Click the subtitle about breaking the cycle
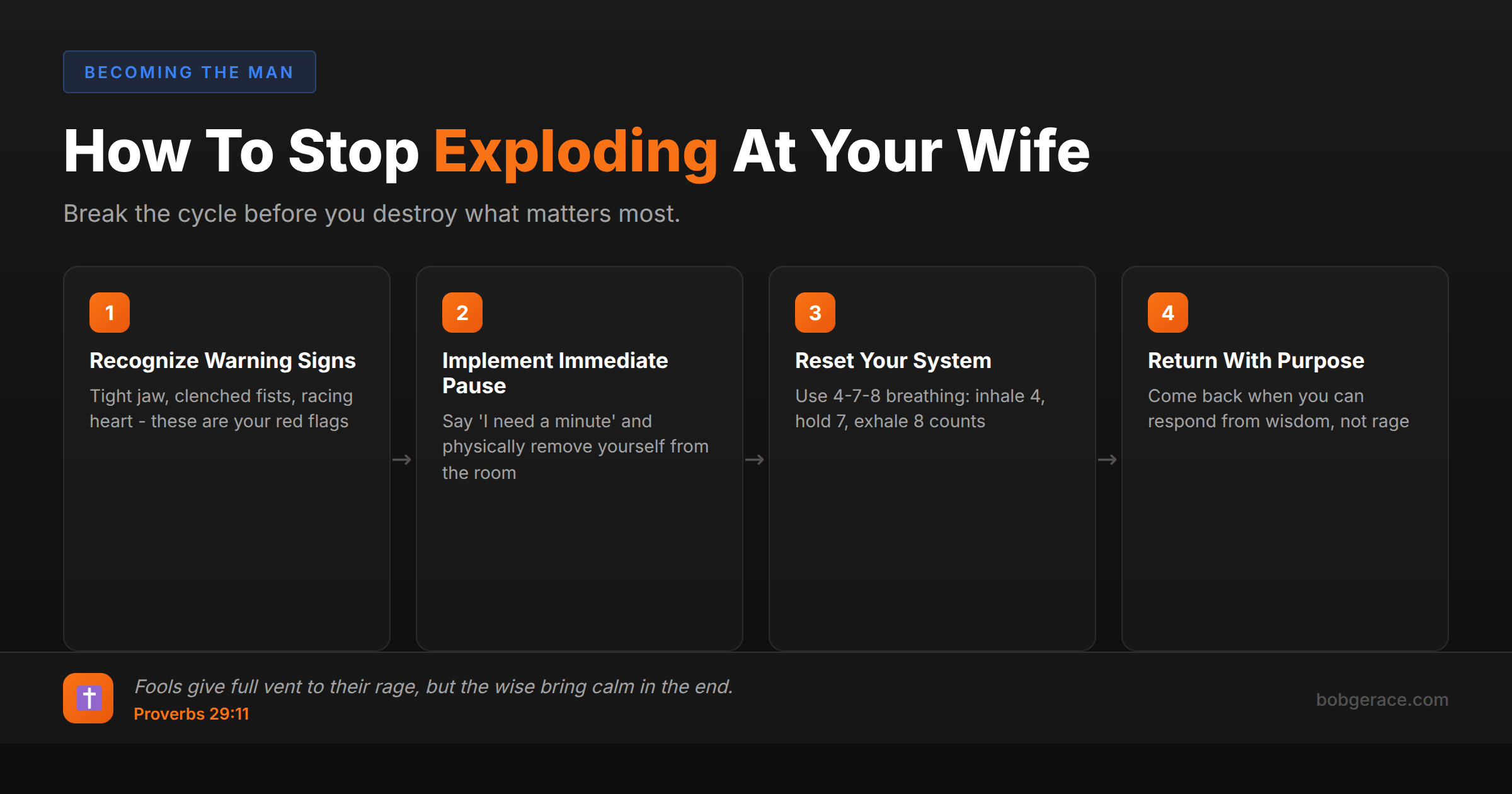 [x=372, y=214]
